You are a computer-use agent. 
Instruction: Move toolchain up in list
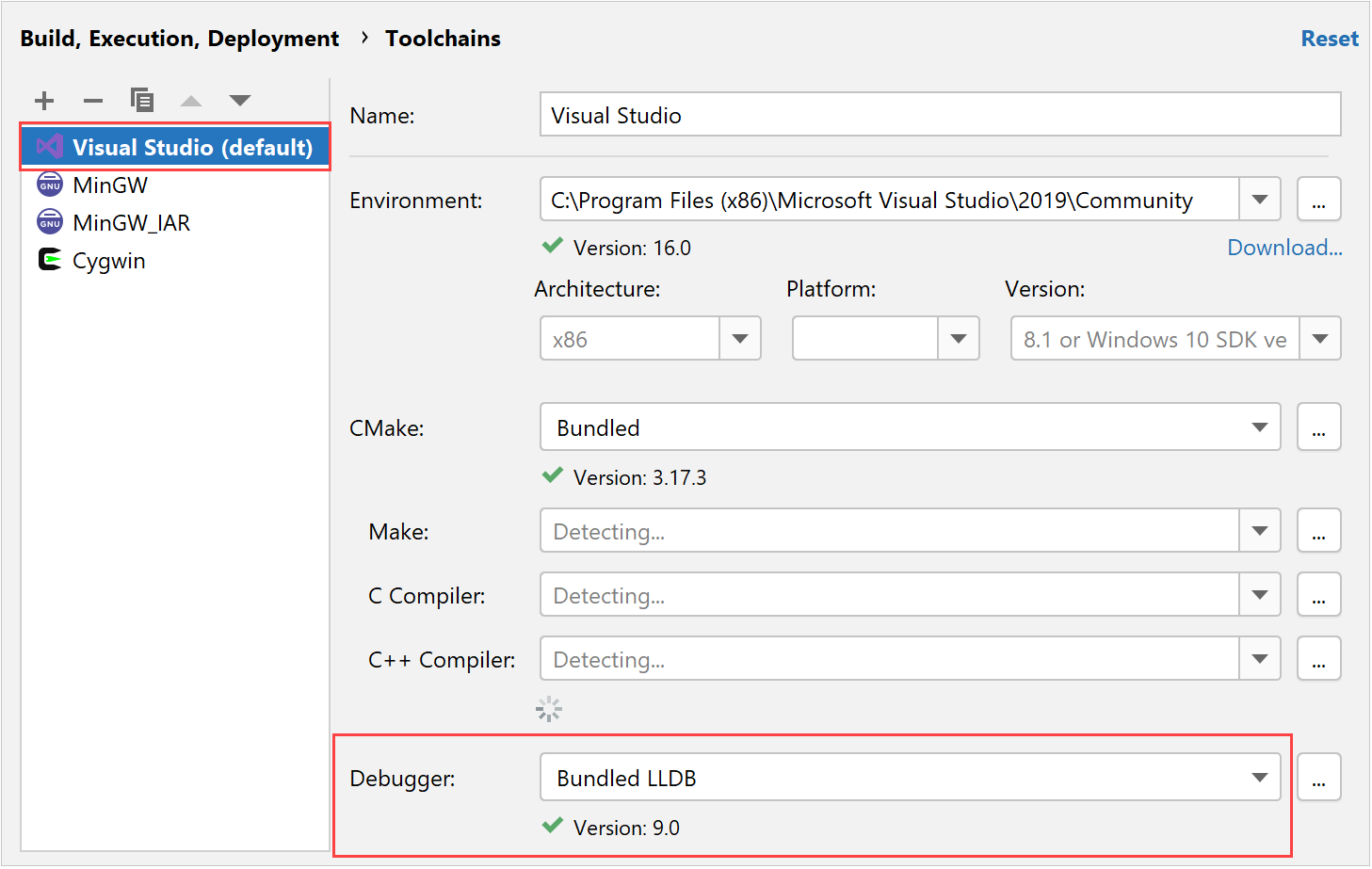(x=191, y=101)
